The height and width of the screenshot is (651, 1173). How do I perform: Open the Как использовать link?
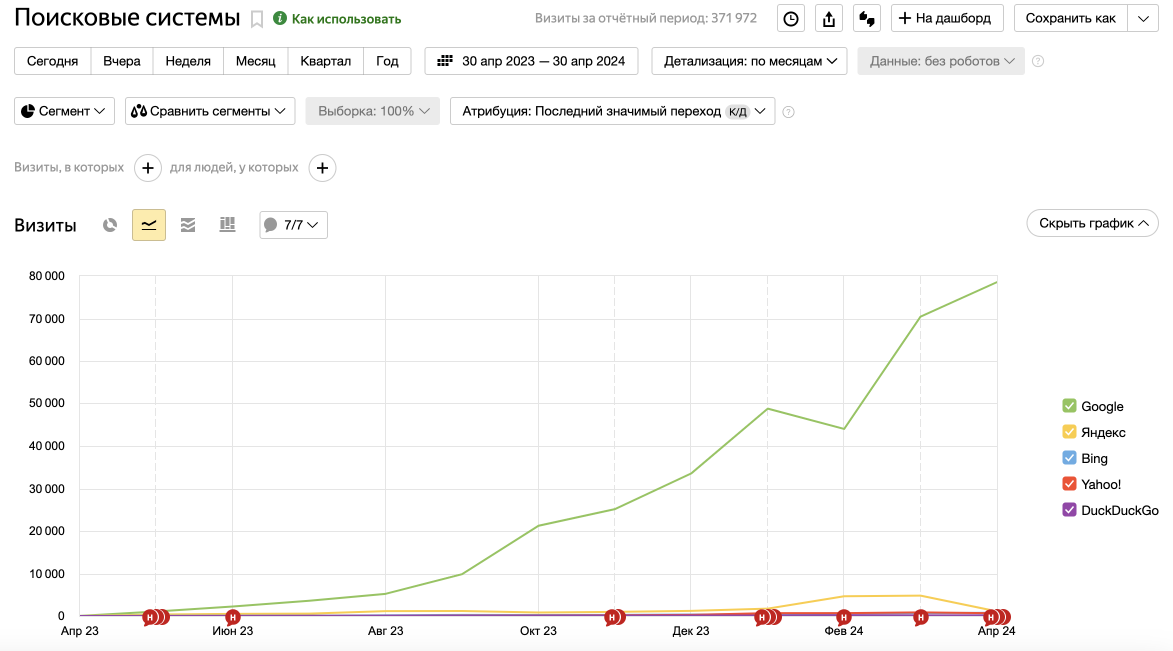click(337, 19)
